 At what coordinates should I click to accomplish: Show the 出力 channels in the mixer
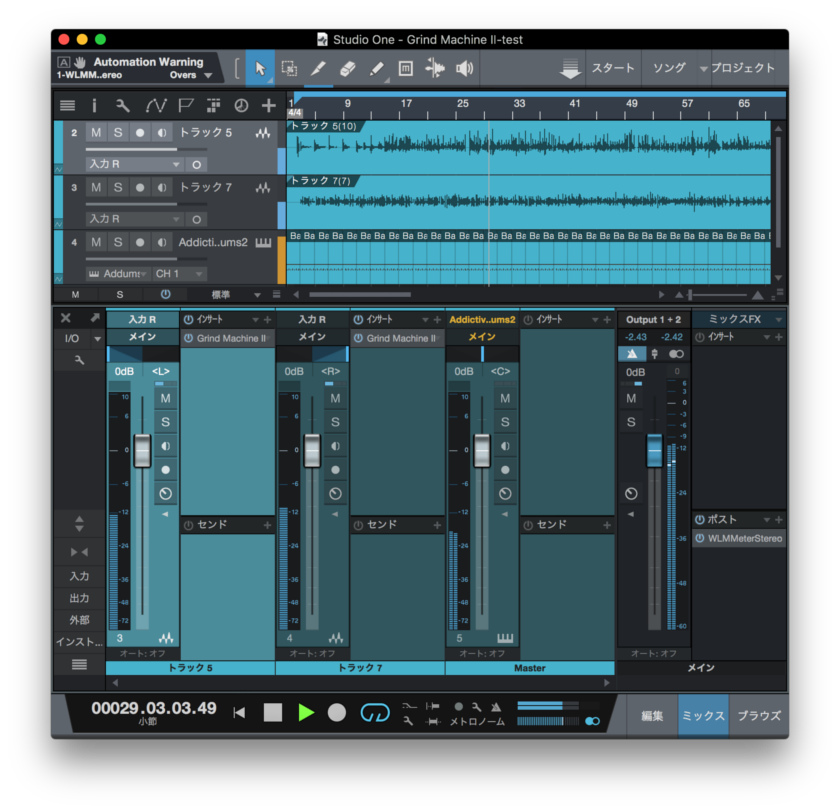click(x=79, y=598)
